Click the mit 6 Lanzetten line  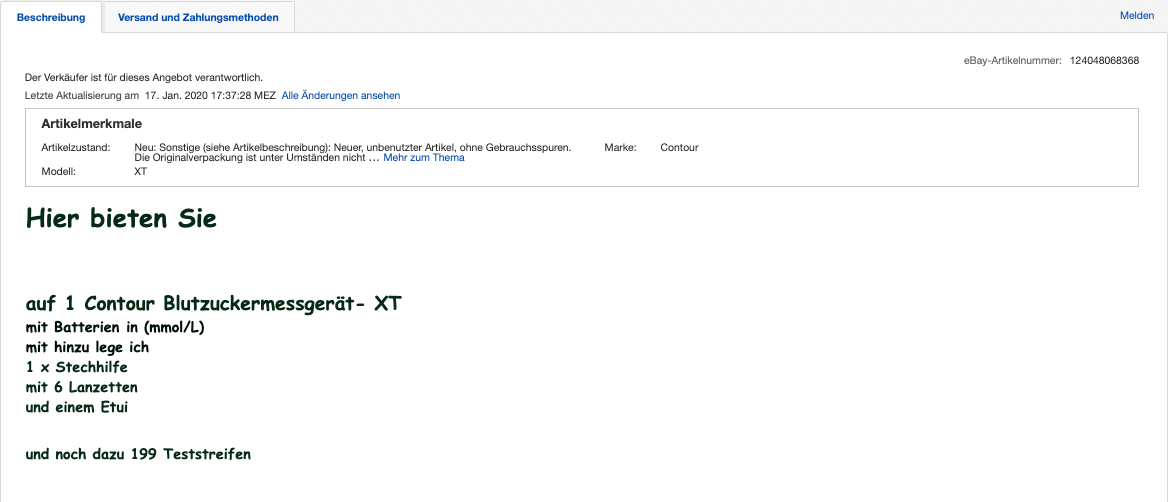tap(82, 387)
